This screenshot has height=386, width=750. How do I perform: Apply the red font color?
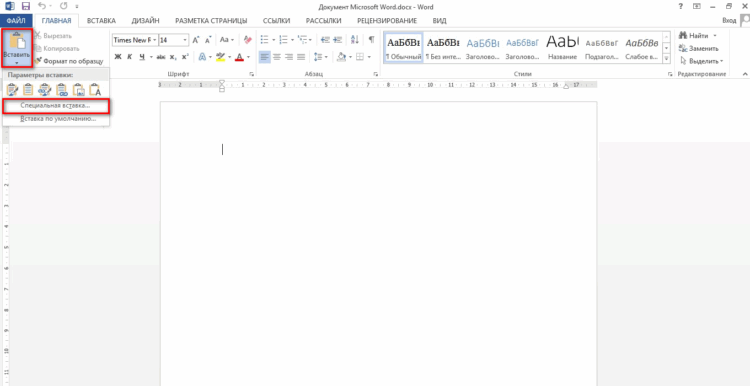point(239,57)
